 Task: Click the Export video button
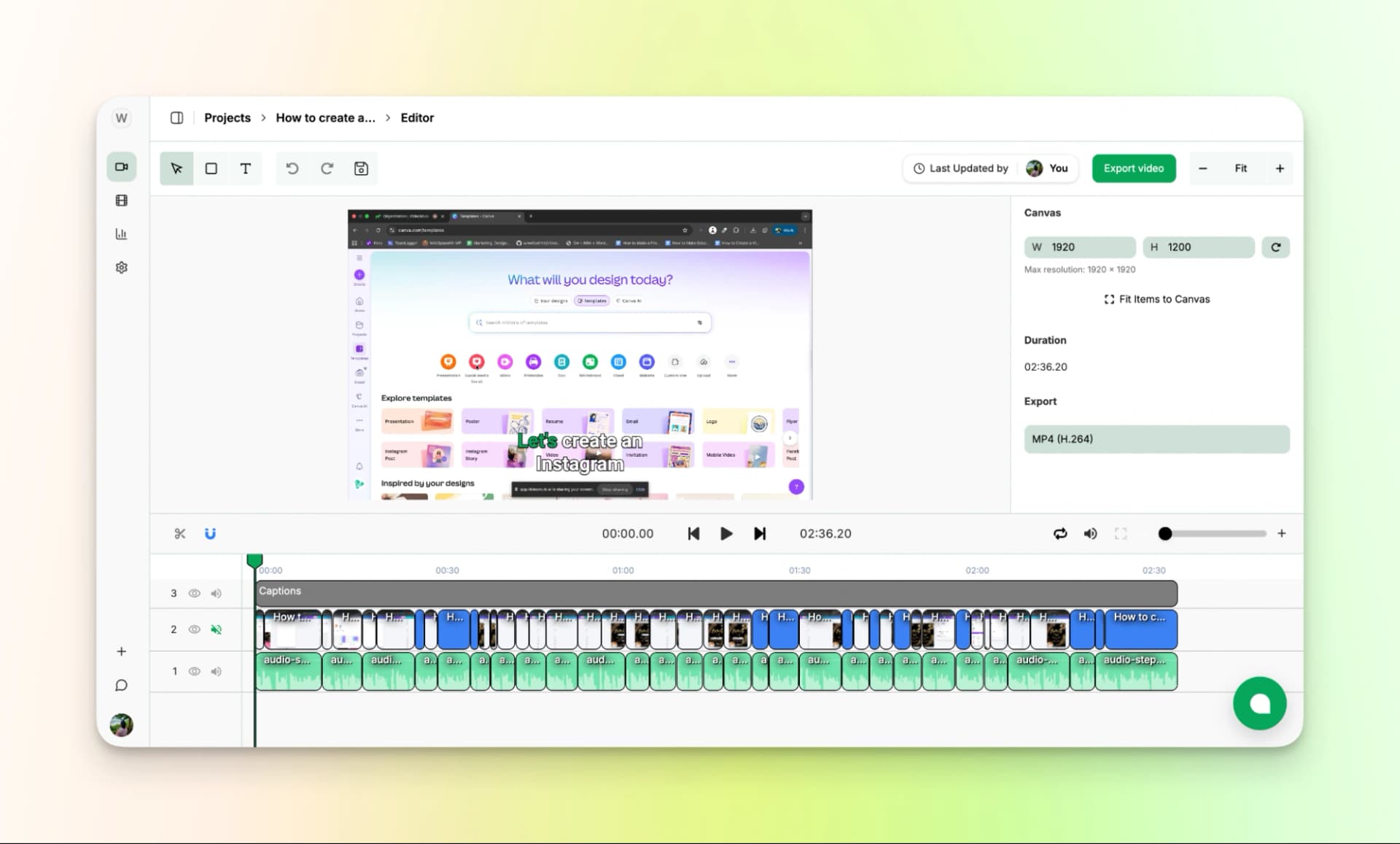click(x=1133, y=168)
